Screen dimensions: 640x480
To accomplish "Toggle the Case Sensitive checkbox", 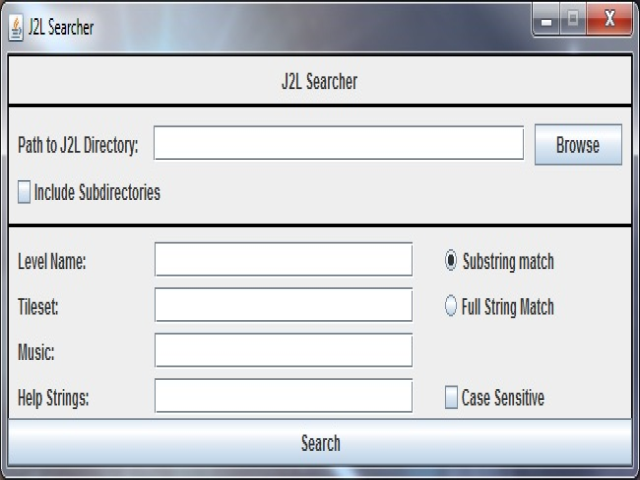I will (451, 397).
